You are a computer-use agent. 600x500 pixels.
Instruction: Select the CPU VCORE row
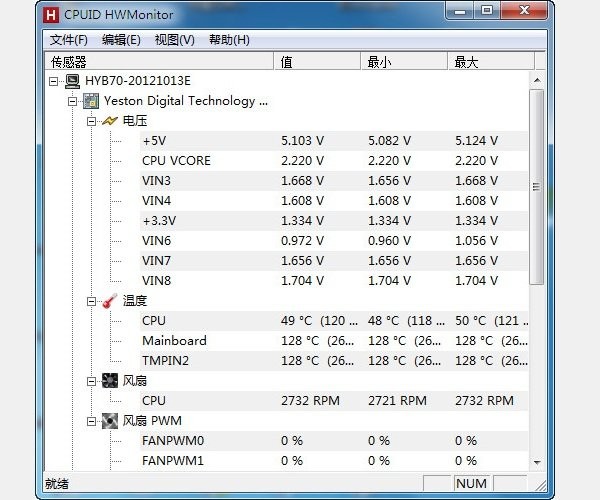tap(334, 161)
